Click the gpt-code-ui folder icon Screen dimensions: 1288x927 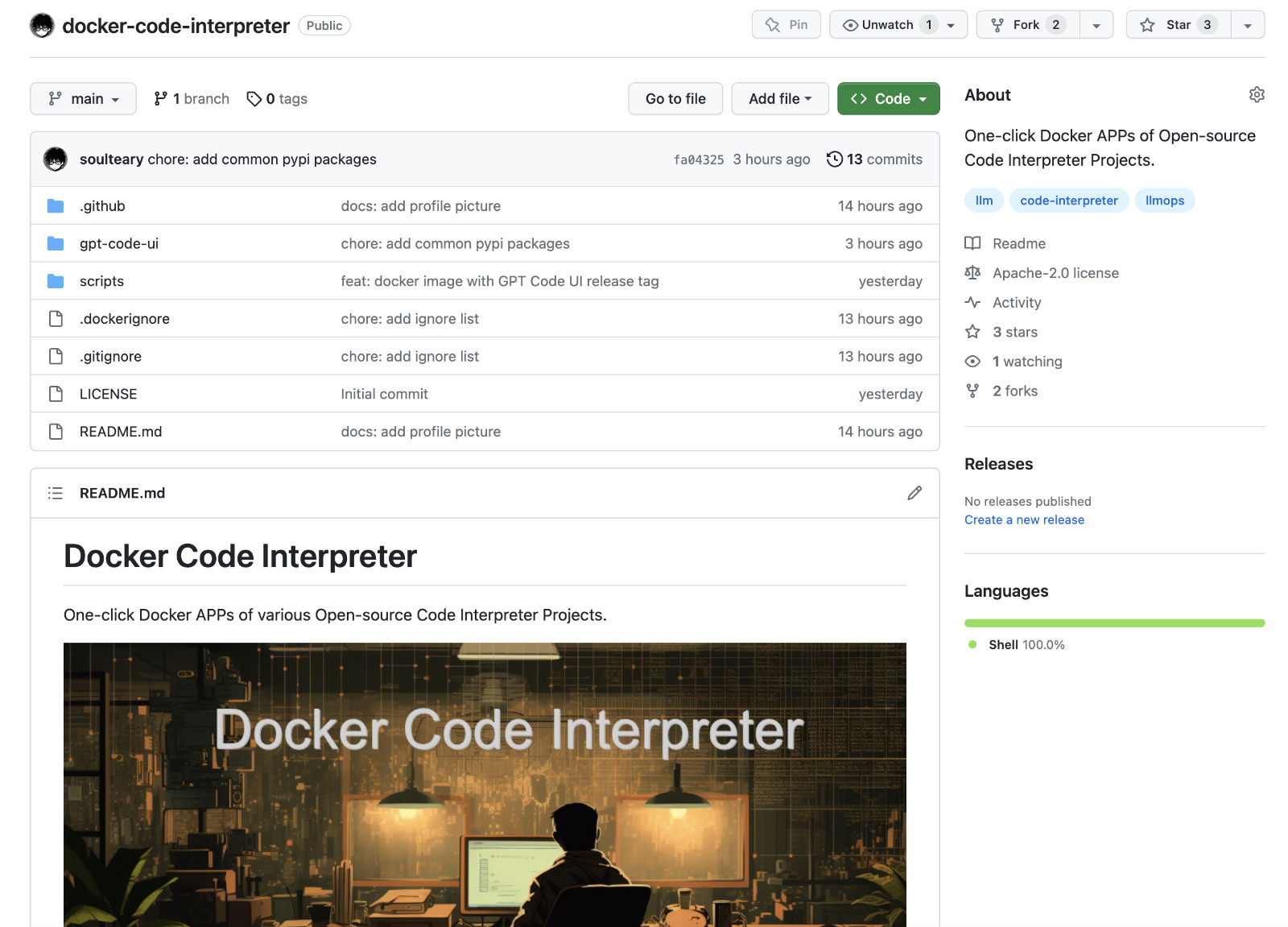click(56, 243)
